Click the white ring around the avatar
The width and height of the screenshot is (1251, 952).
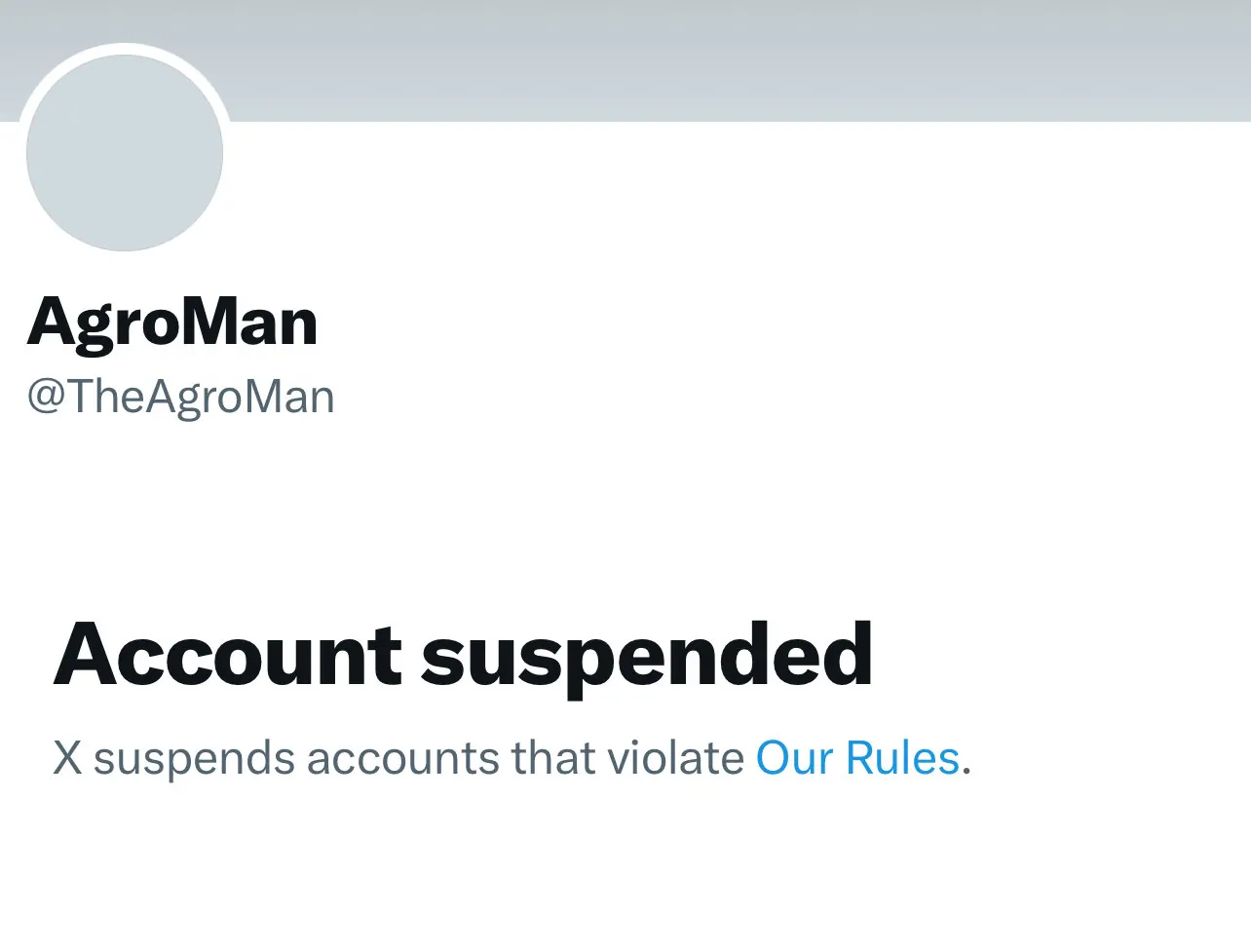click(x=125, y=49)
